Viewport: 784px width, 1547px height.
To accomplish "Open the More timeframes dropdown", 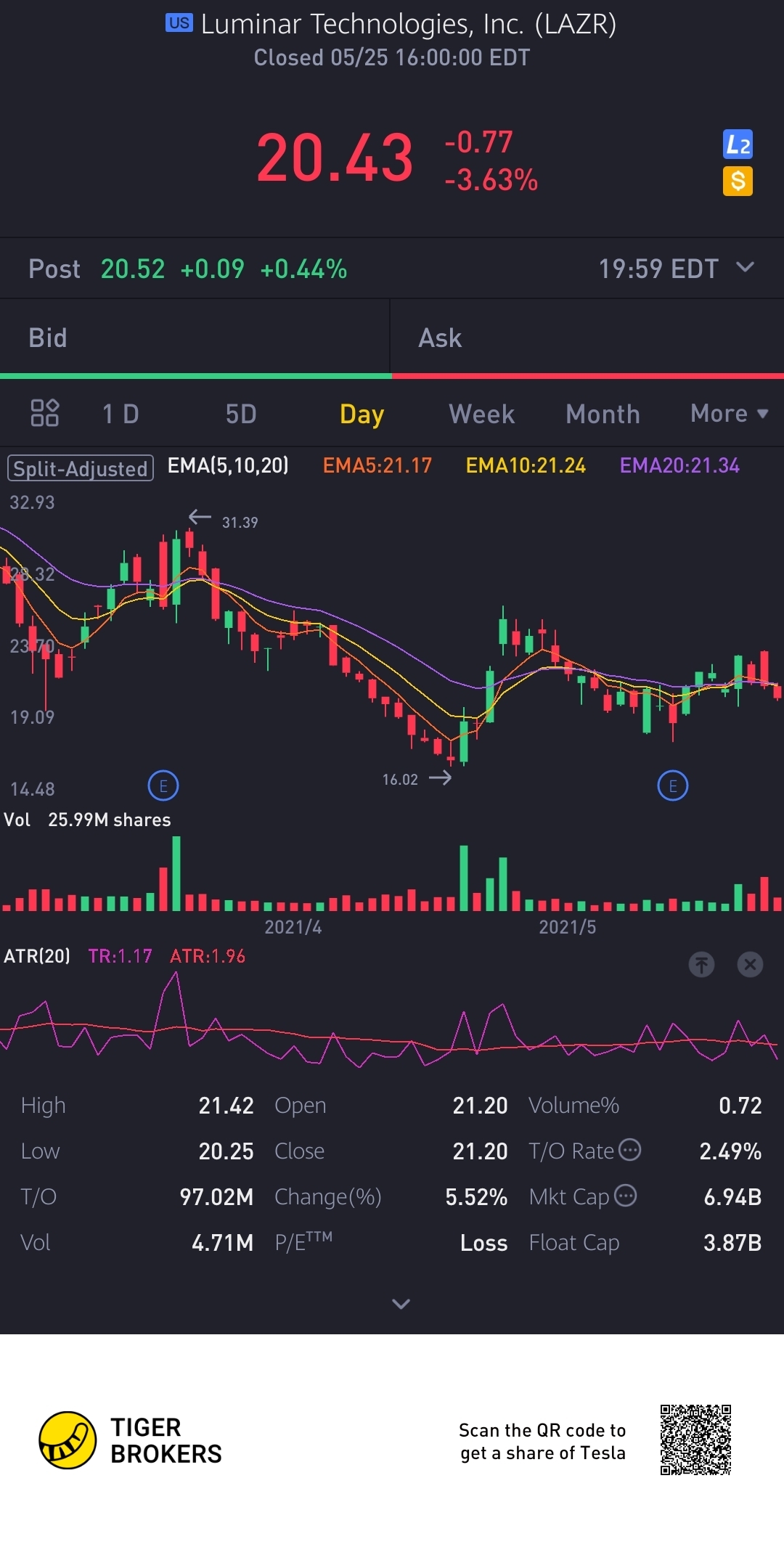I will coord(729,414).
